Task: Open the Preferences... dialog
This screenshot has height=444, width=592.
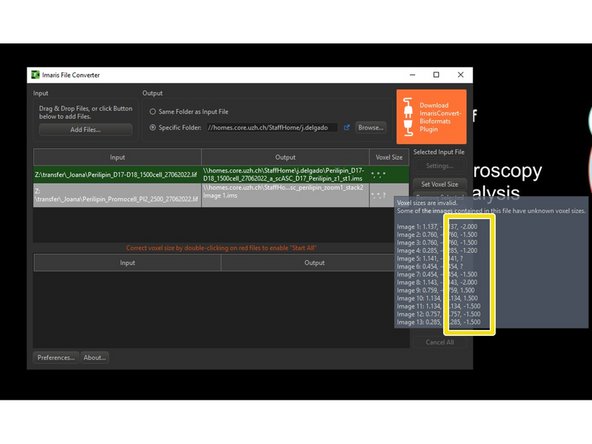Action: 56,358
